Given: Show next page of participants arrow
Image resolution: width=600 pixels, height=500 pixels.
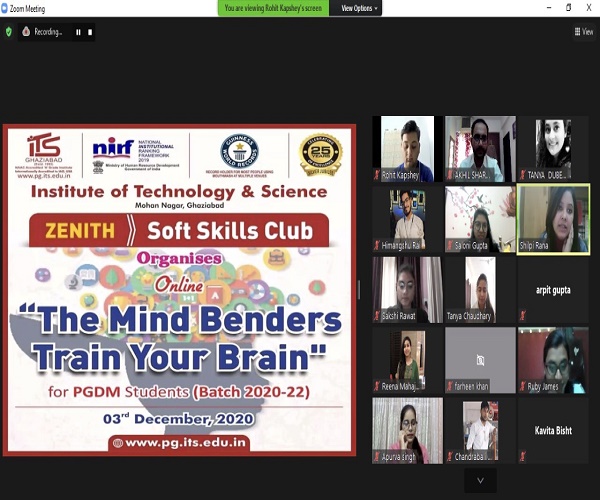Looking at the screenshot, I should tap(481, 480).
